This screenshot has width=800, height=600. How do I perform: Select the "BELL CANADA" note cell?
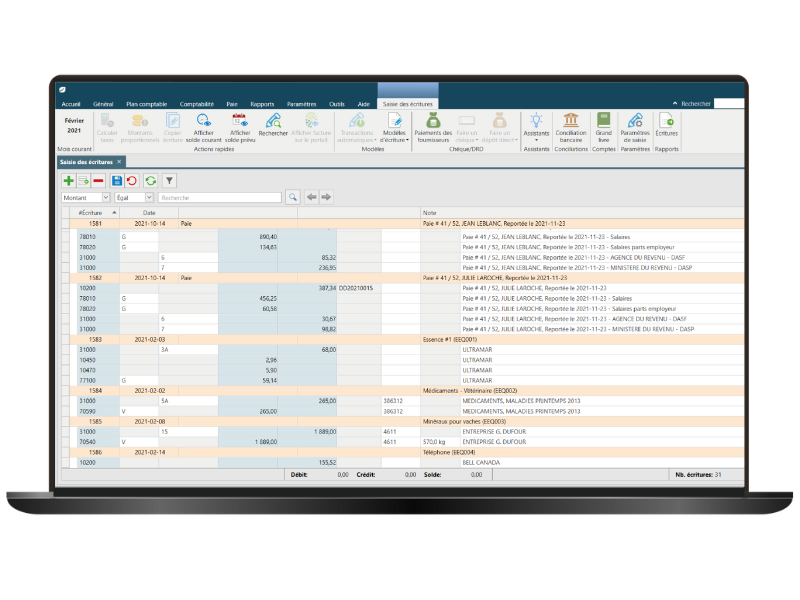[481, 463]
